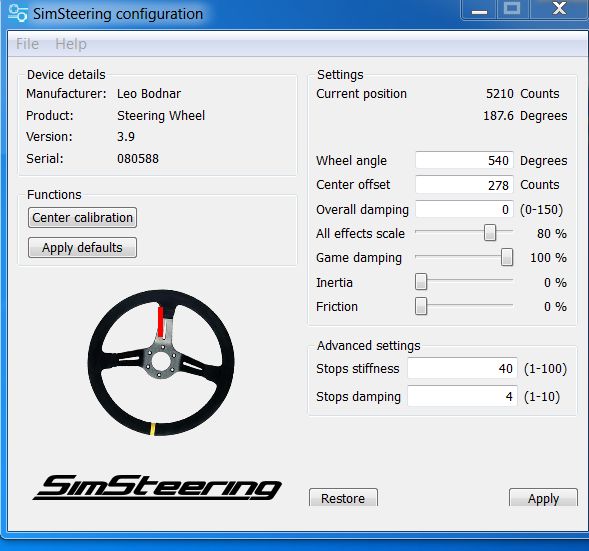Open the Help menu
The width and height of the screenshot is (589, 551).
pyautogui.click(x=71, y=44)
